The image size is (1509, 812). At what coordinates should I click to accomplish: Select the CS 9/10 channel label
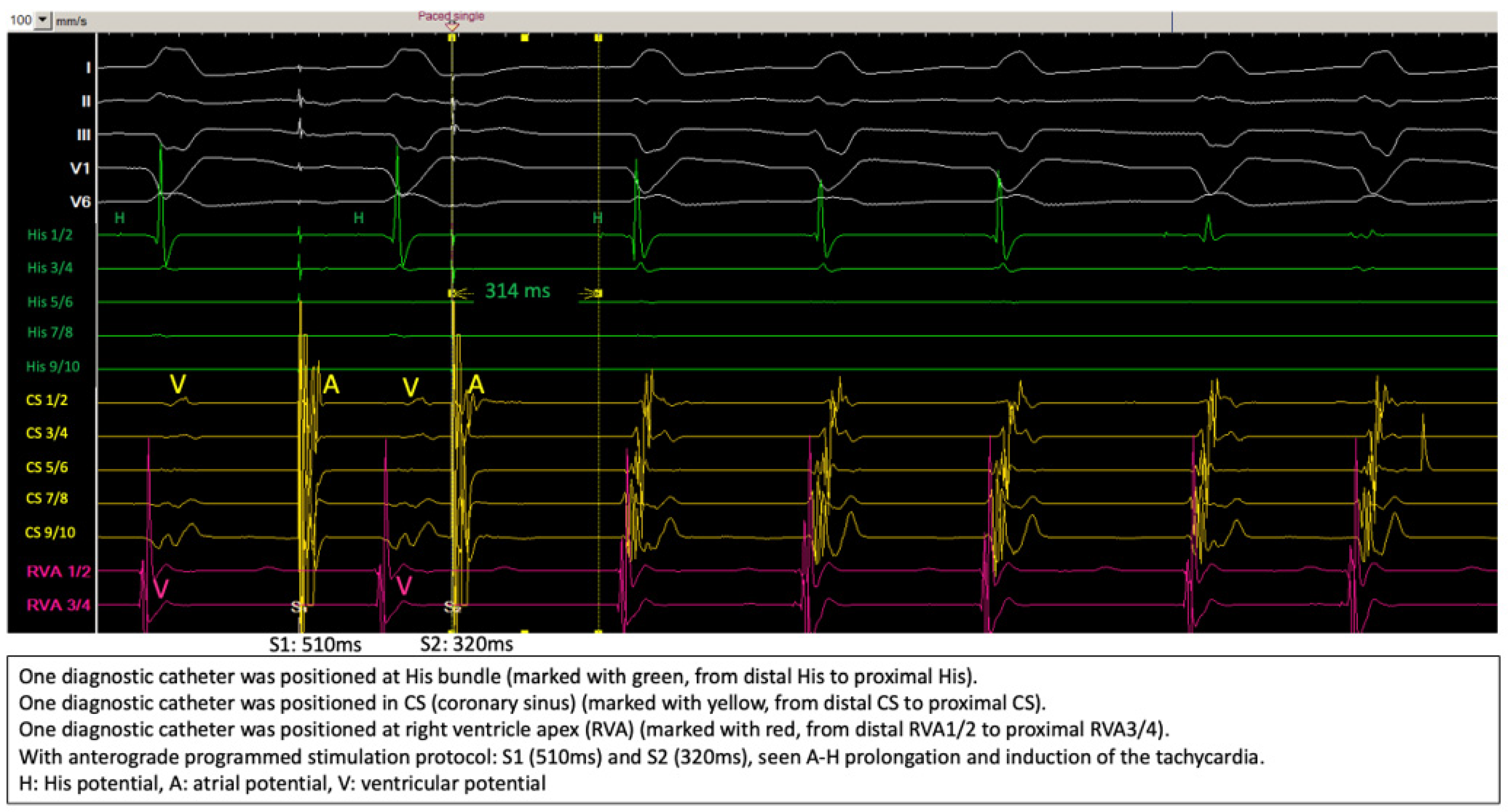pos(50,533)
